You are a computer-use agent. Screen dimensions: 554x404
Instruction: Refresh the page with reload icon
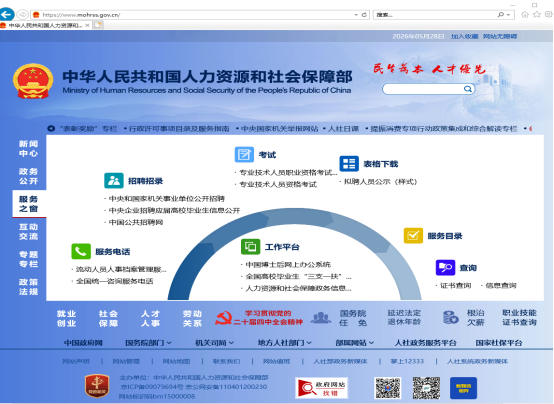pos(364,15)
